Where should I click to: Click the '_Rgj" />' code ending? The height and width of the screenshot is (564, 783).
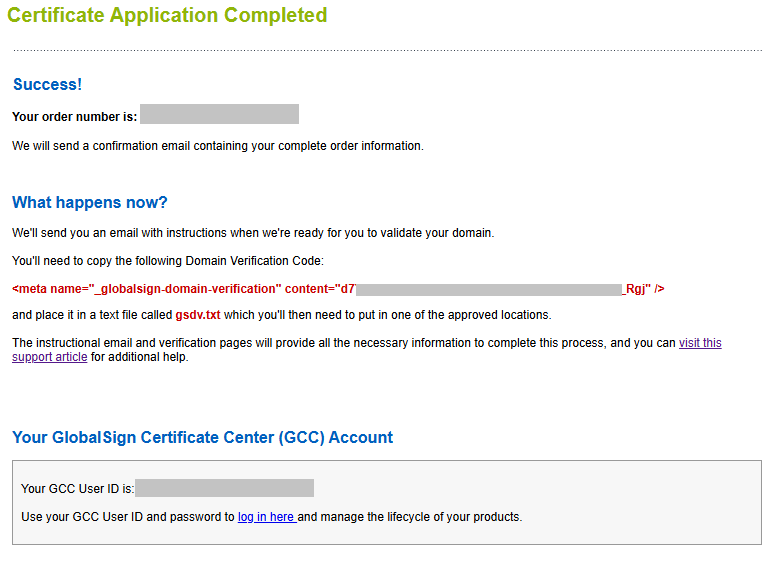643,289
